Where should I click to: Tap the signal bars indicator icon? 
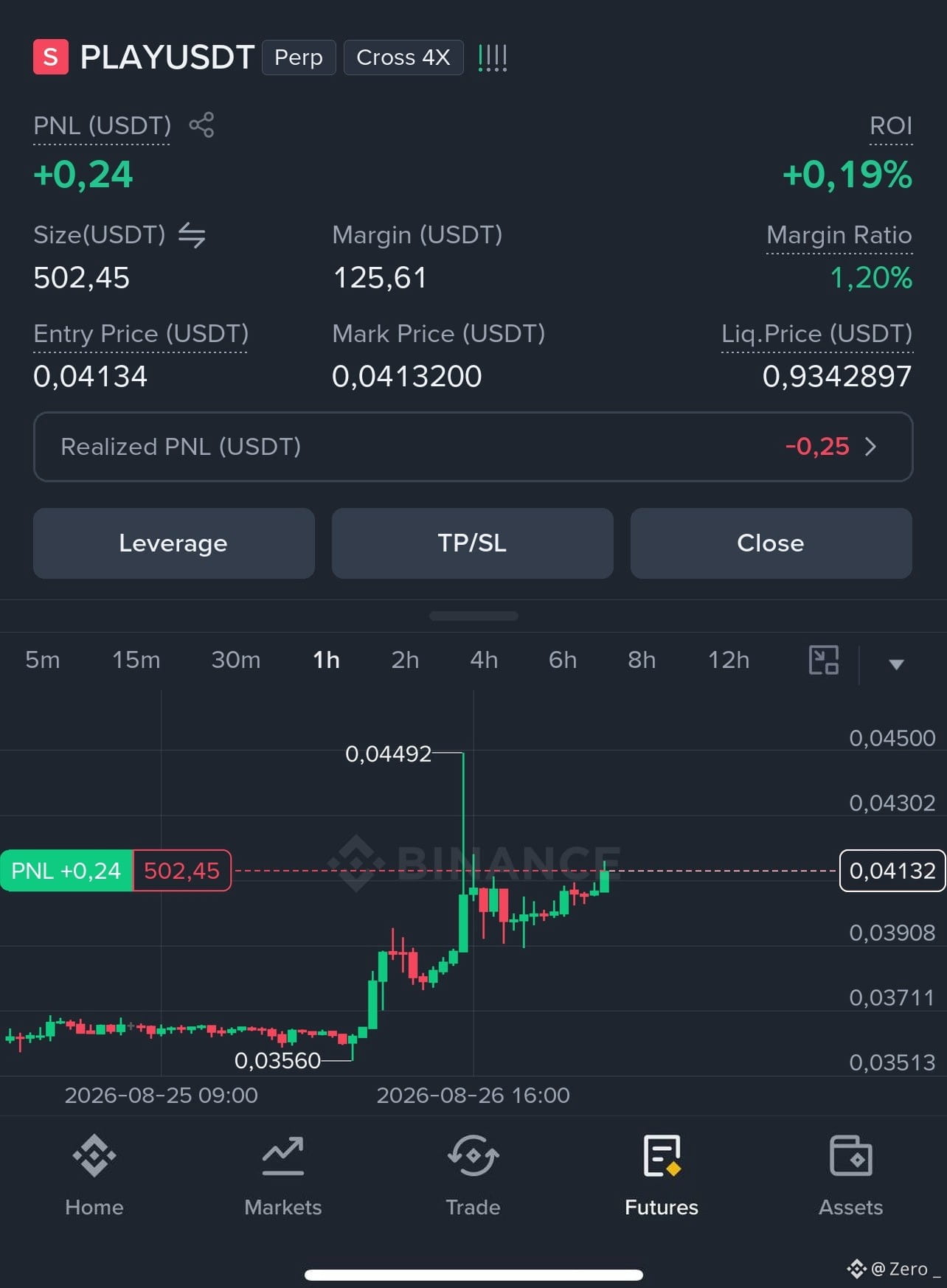pos(492,58)
